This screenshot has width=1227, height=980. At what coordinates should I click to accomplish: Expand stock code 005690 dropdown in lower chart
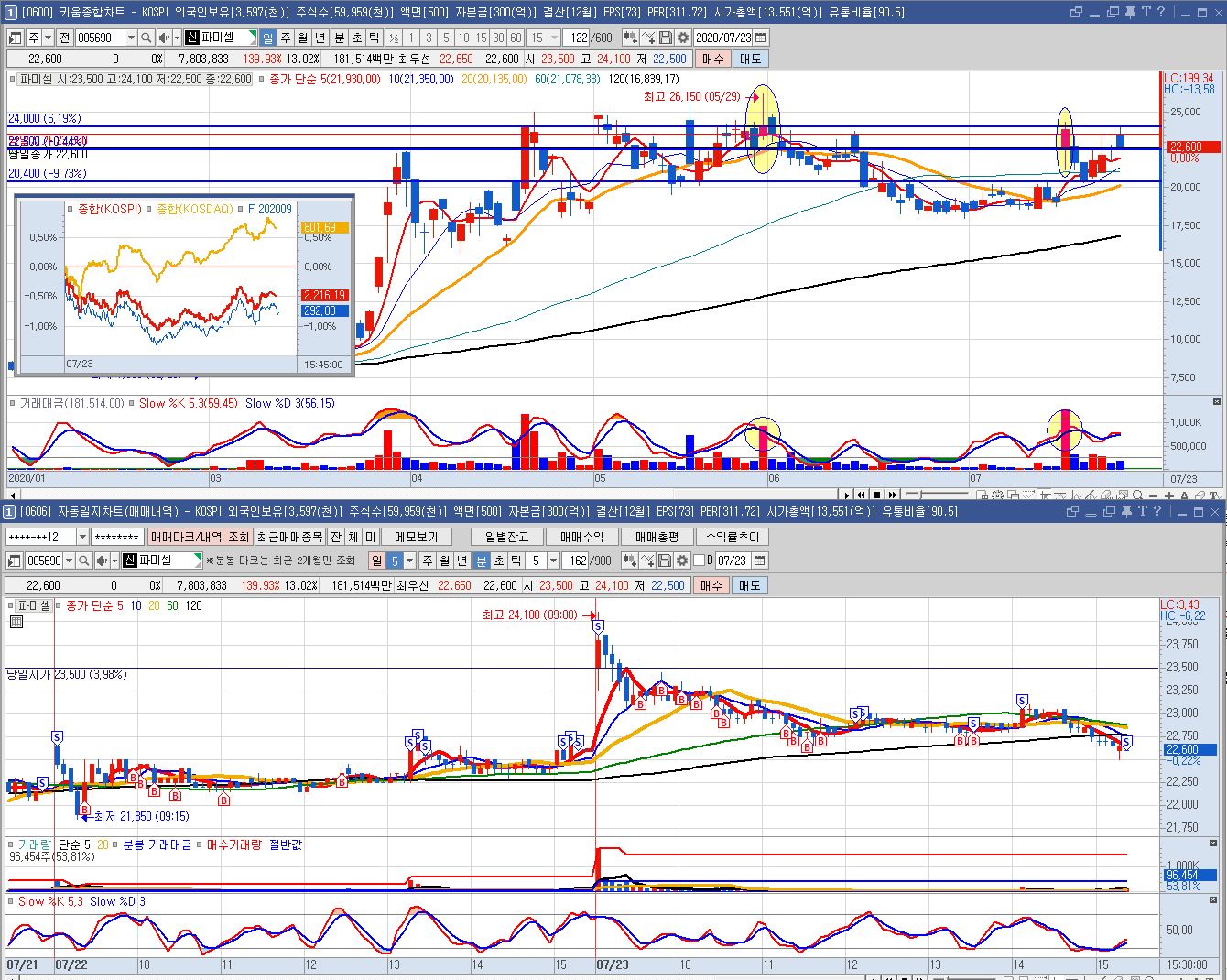(69, 561)
